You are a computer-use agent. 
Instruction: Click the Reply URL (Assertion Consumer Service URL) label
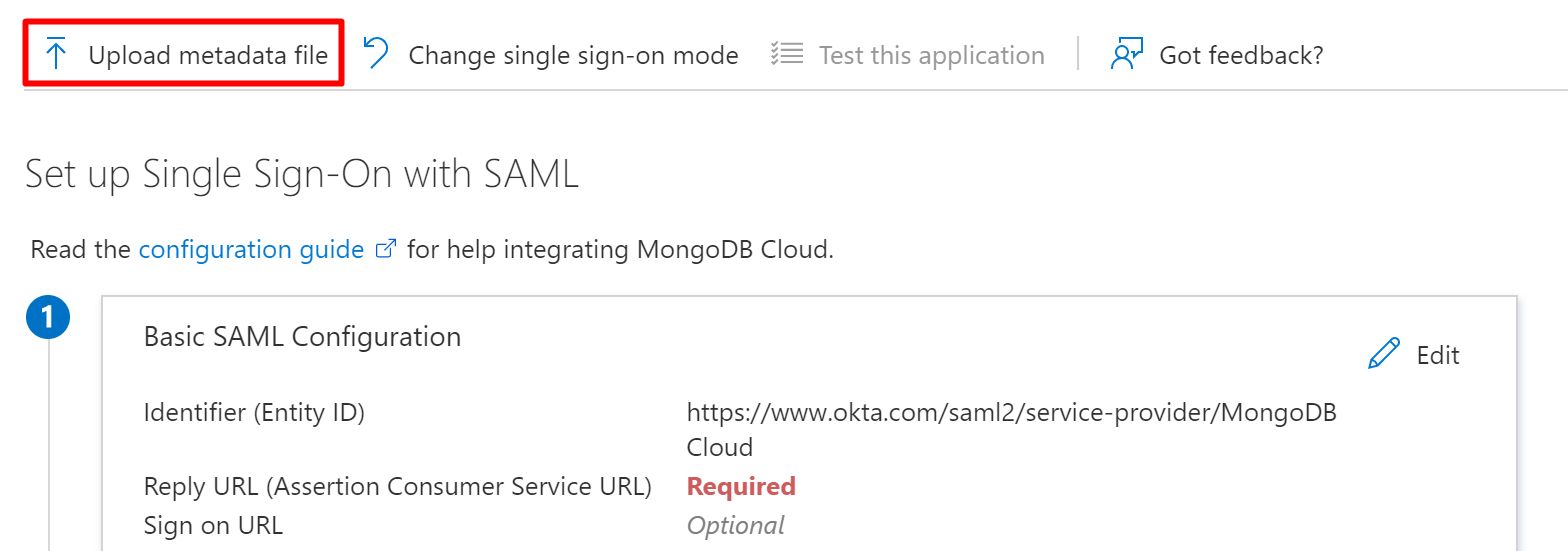point(398,487)
